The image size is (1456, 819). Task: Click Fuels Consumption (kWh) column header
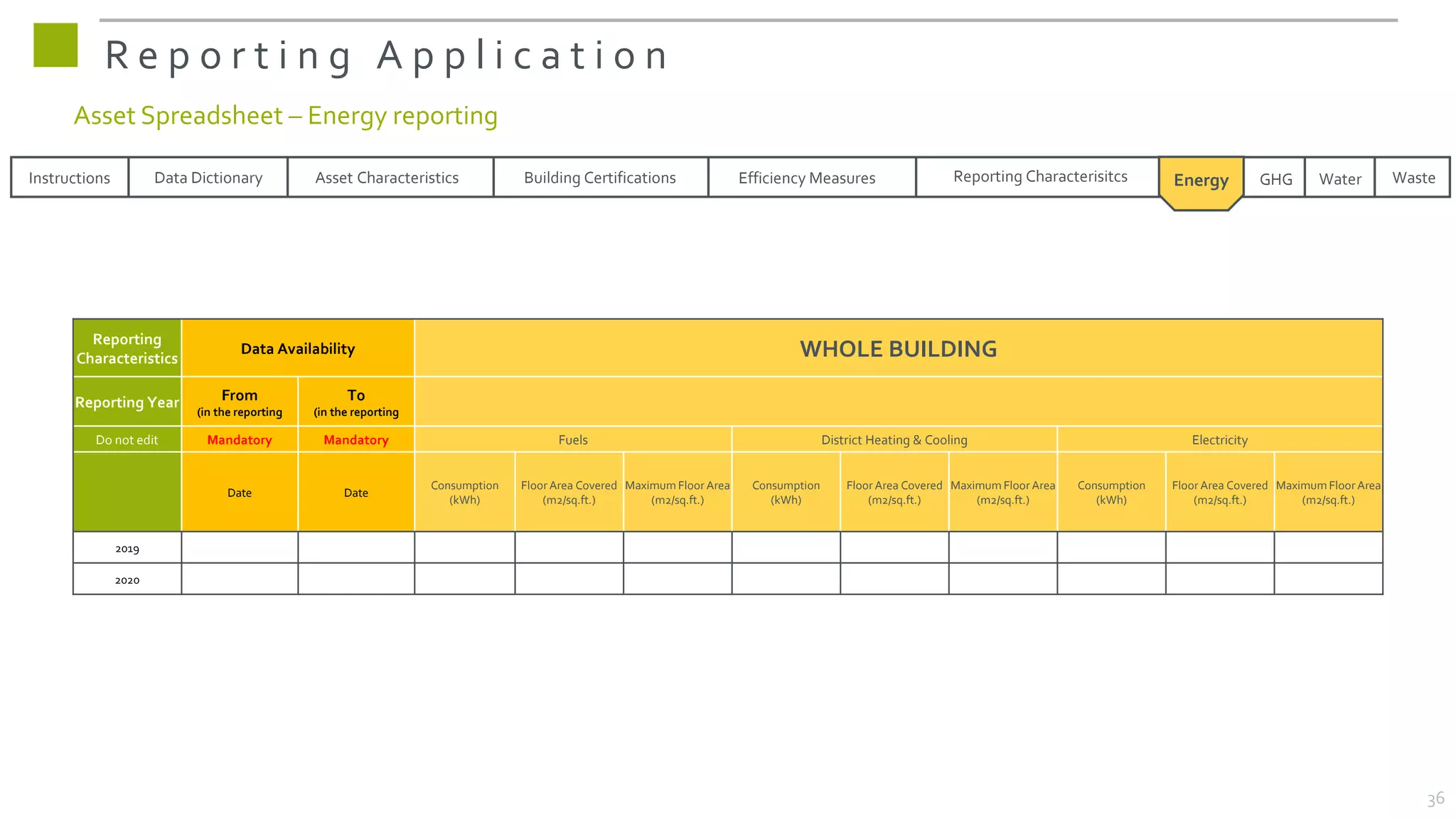465,492
